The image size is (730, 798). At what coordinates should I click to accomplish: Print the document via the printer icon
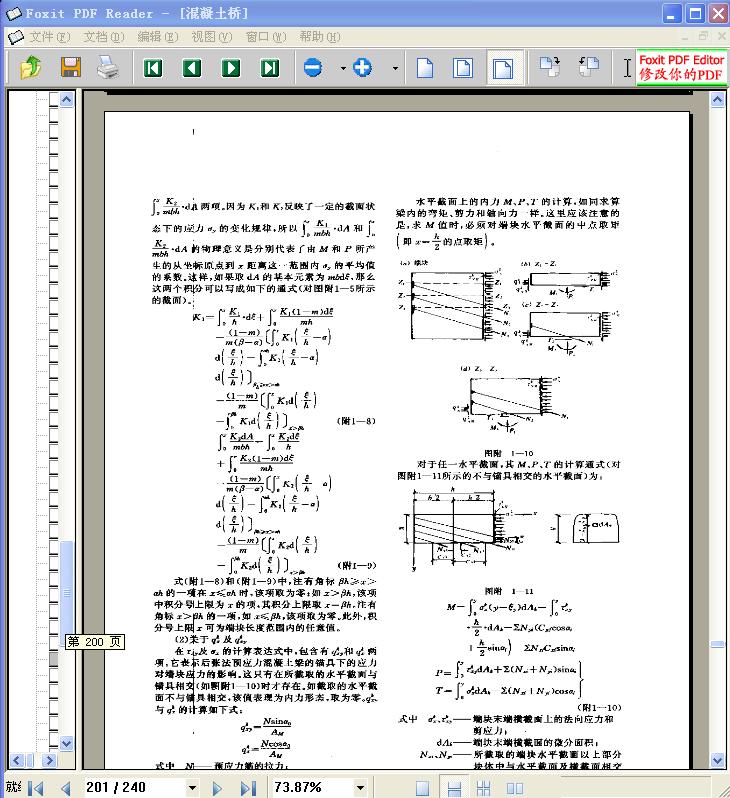pos(108,67)
